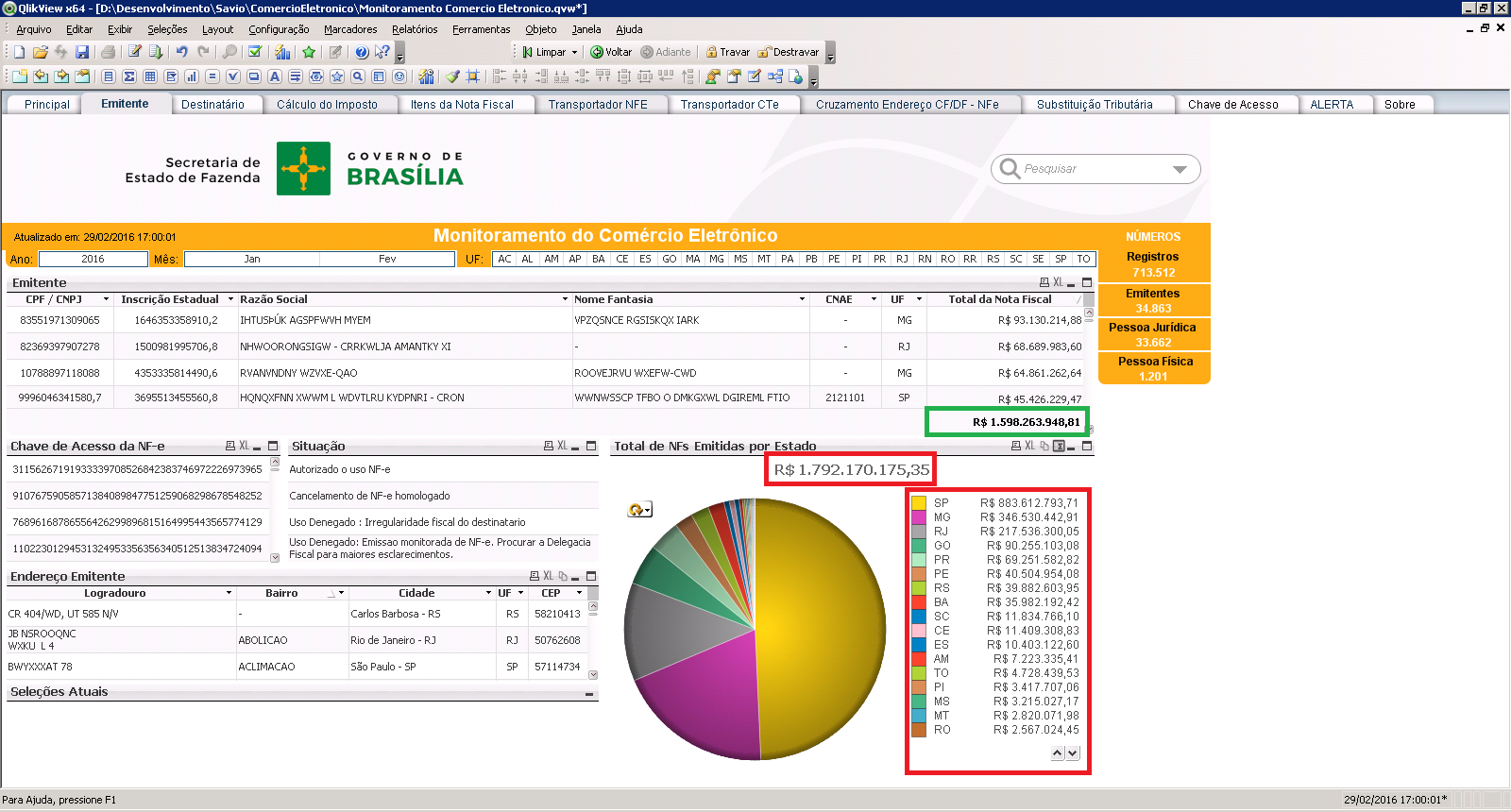This screenshot has height=812, width=1511.
Task: Open the Nome Fantasia column dropdown
Action: point(802,299)
